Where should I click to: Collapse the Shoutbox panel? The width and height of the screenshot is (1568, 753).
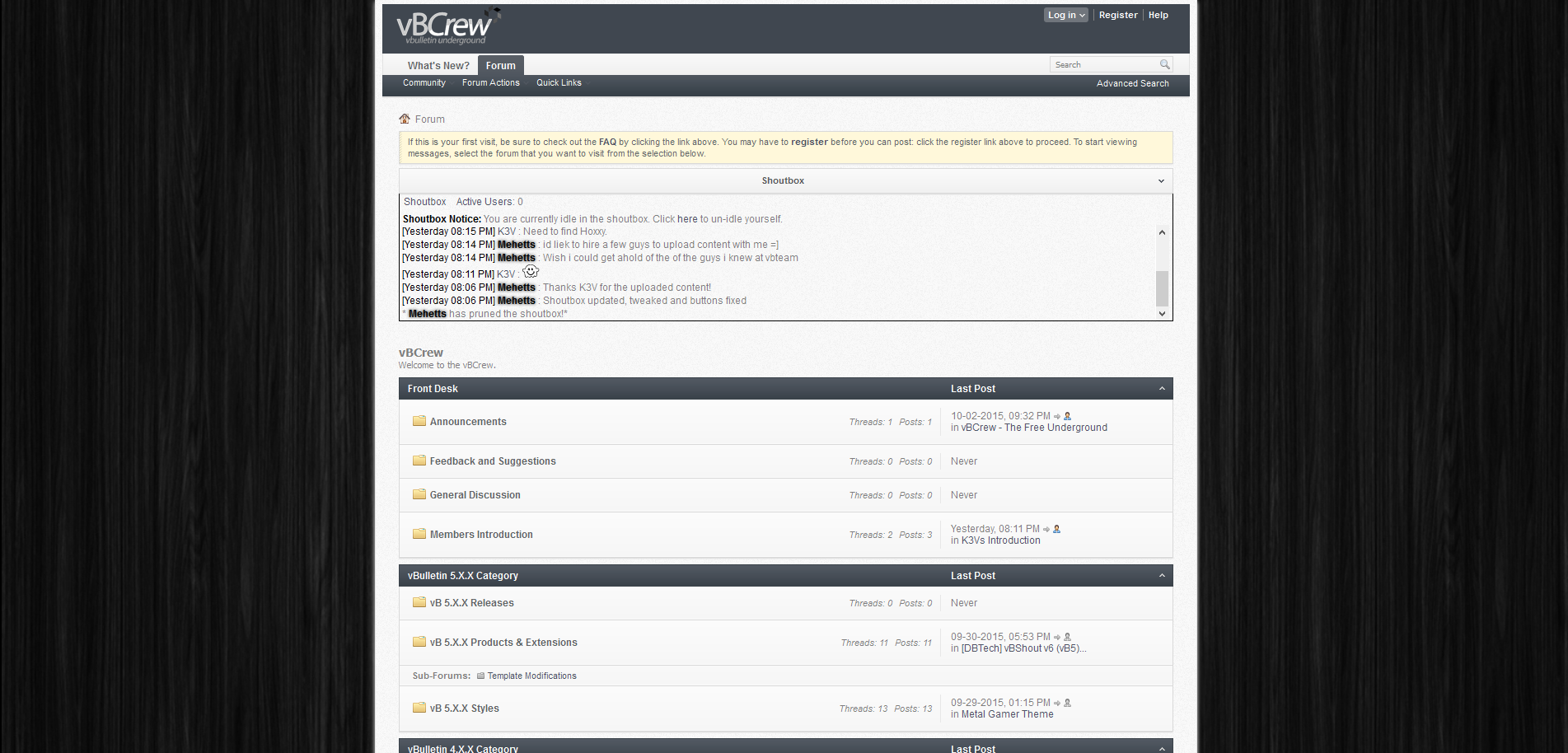pos(1161,181)
